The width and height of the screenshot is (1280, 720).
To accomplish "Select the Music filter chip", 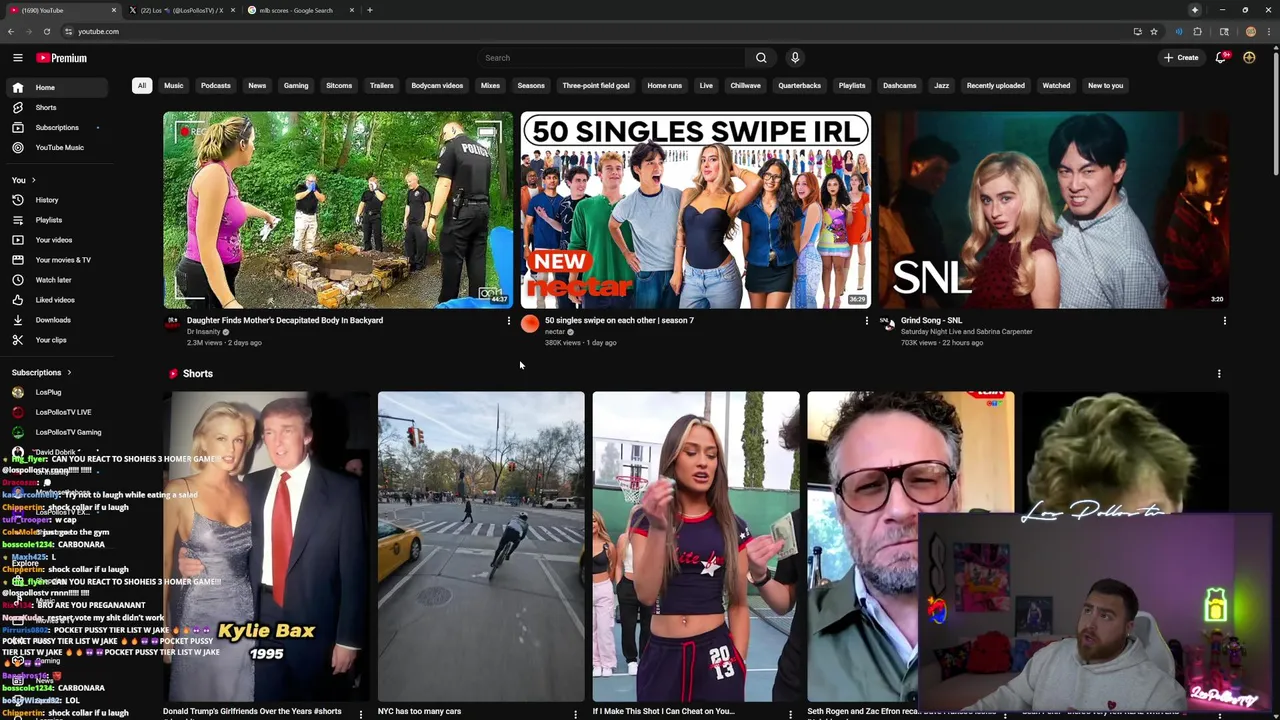I will point(173,85).
